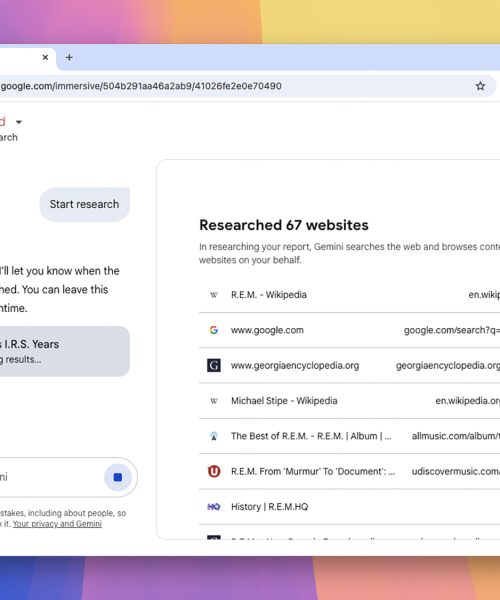Click the Georgia Encyclopedia G favicon
Image resolution: width=500 pixels, height=600 pixels.
pyautogui.click(x=214, y=365)
